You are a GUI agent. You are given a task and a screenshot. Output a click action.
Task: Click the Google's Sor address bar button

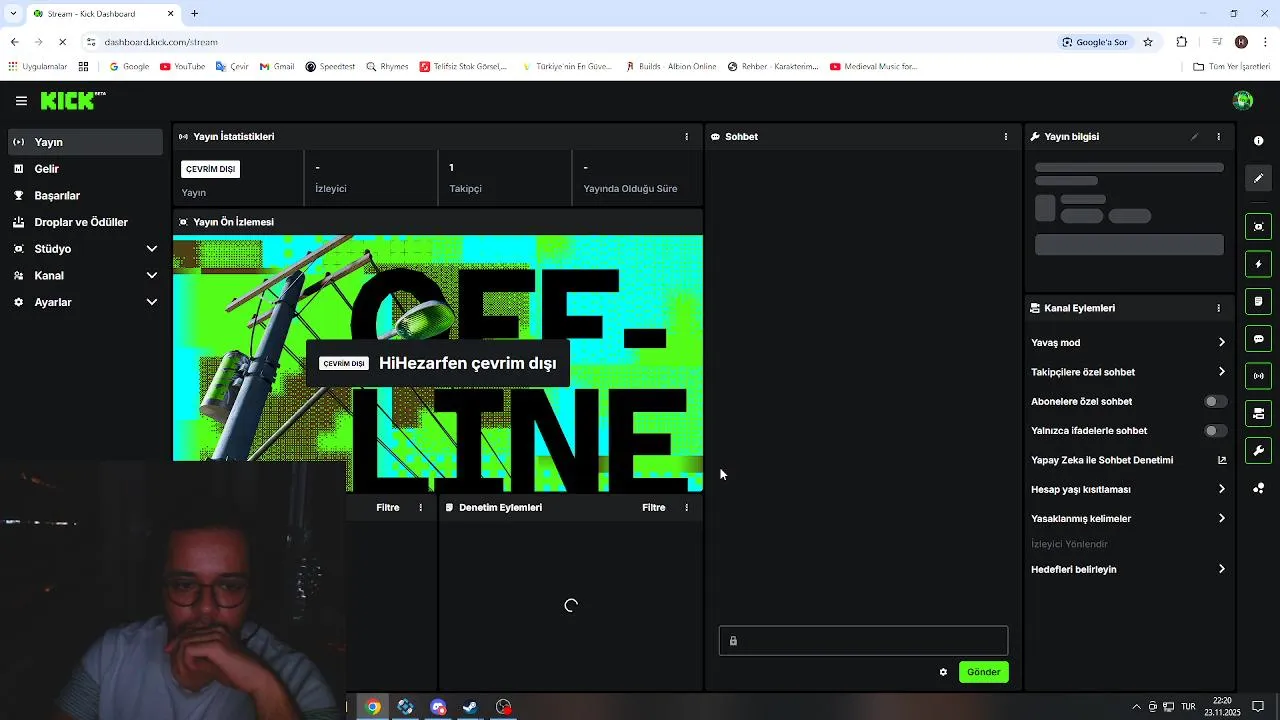coord(1095,42)
